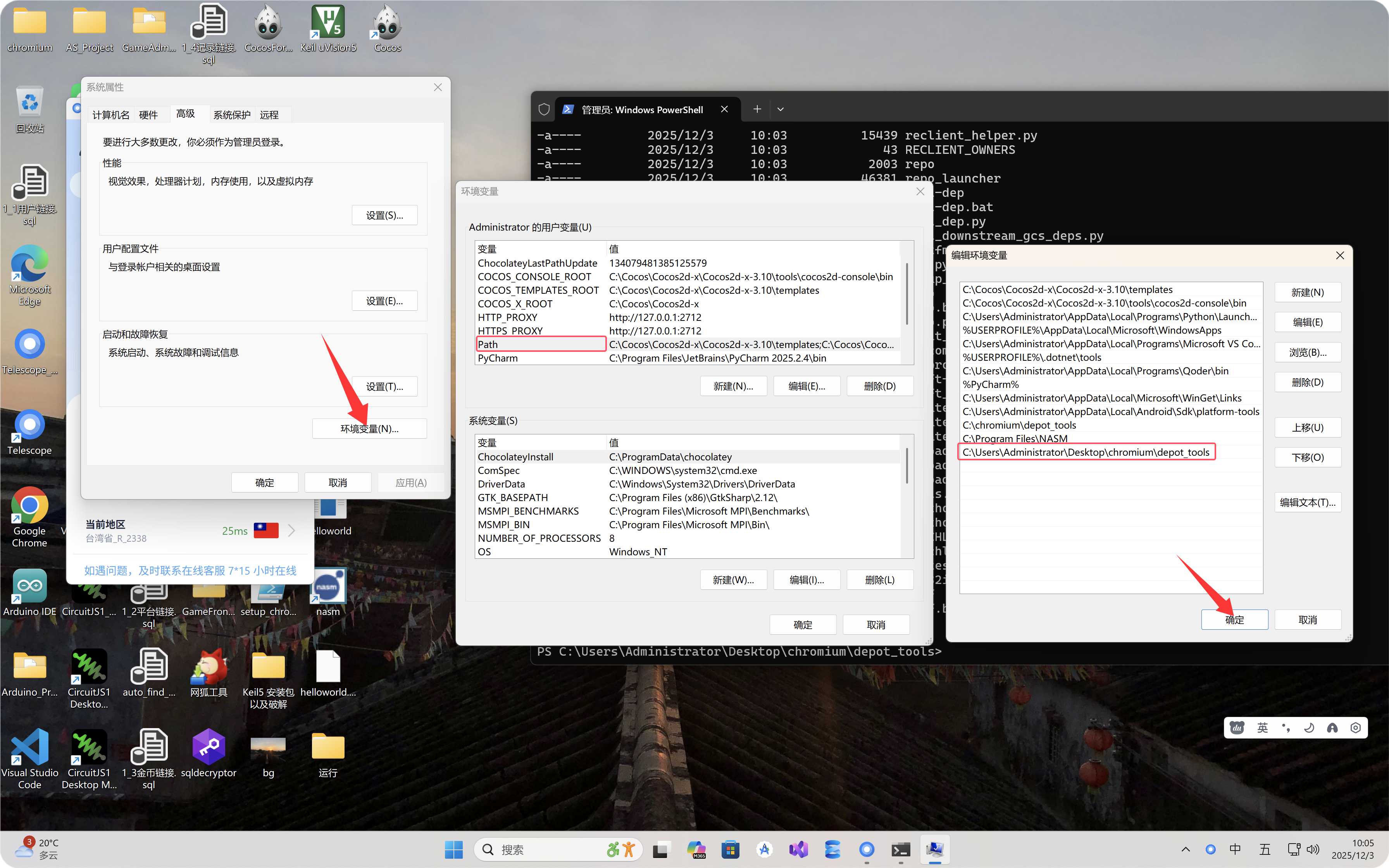Open PowerShell new-tab dropdown chevron
The width and height of the screenshot is (1389, 868).
[x=781, y=109]
